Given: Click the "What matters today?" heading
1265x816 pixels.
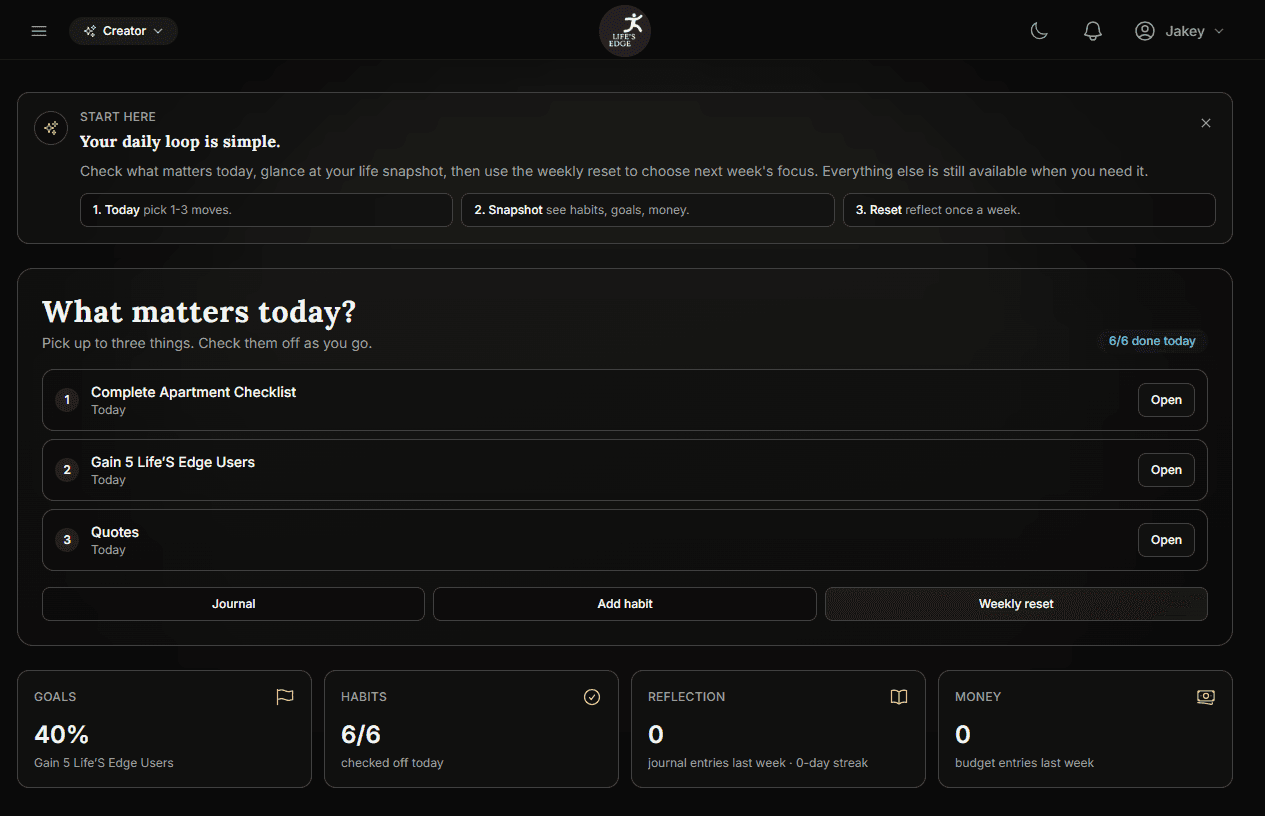Looking at the screenshot, I should tap(199, 312).
